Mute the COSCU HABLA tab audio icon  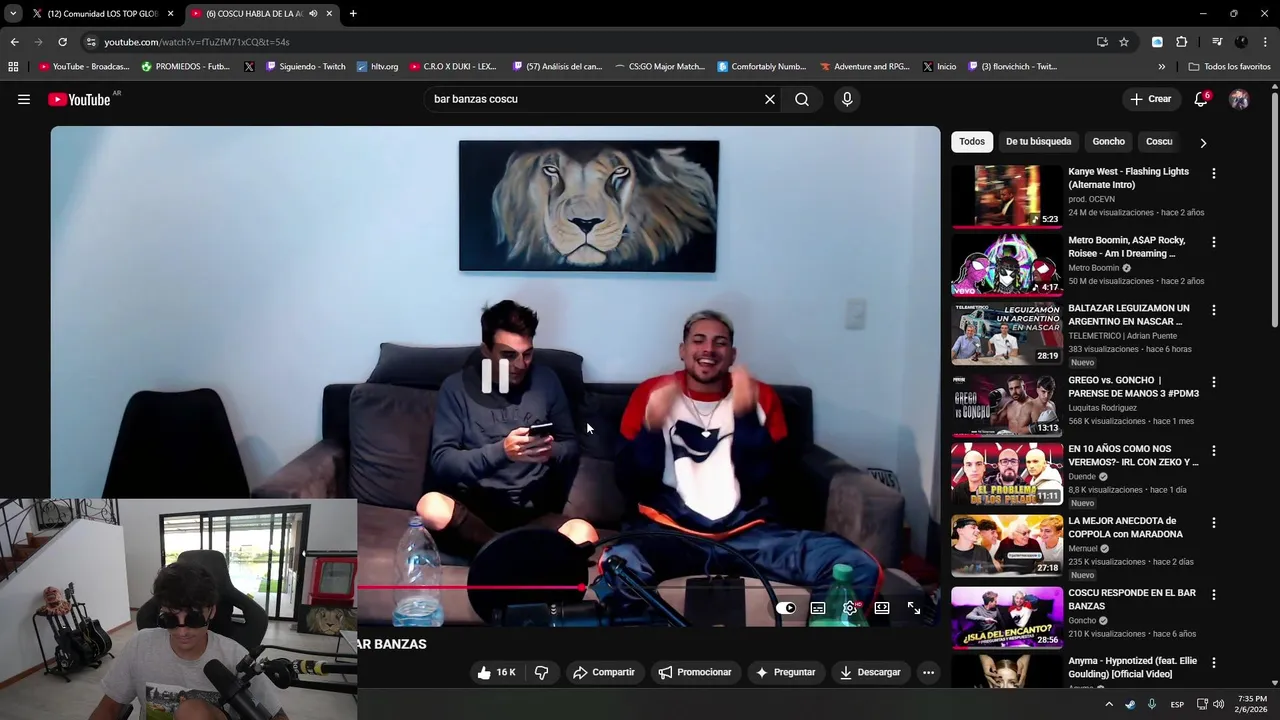pos(313,13)
